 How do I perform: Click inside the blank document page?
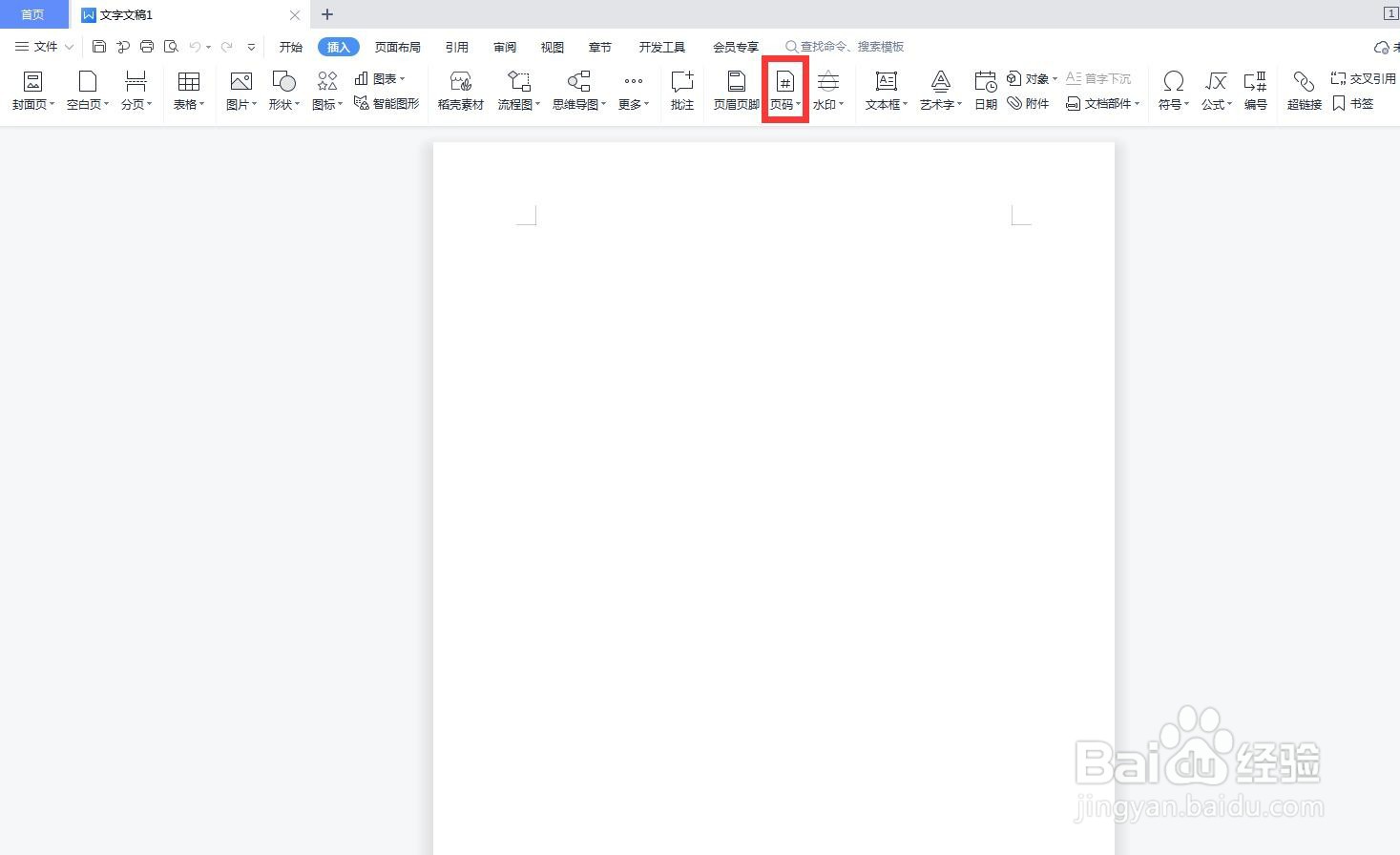774,498
